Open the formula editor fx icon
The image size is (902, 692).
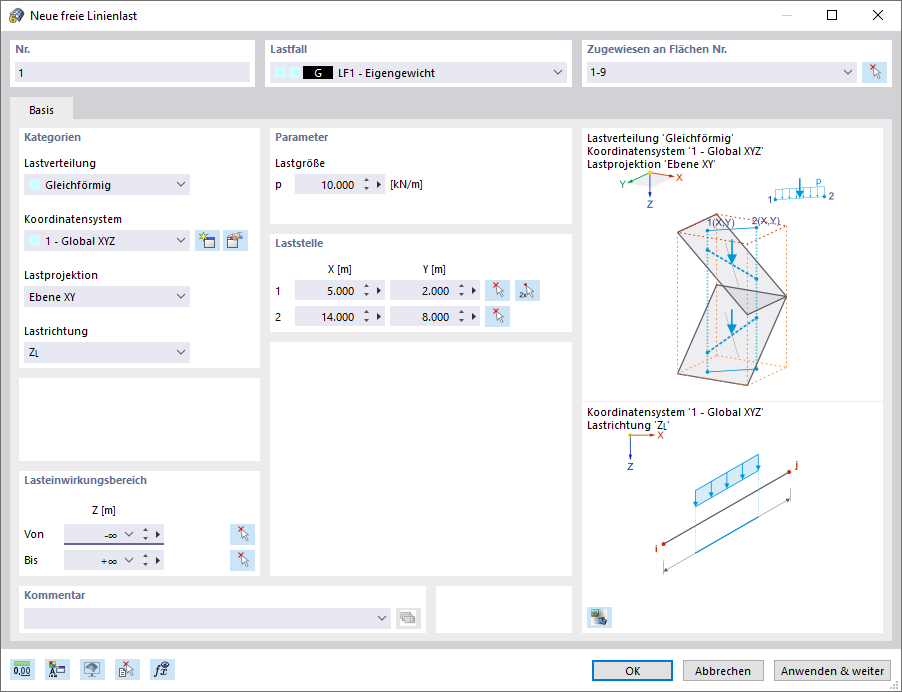pyautogui.click(x=162, y=670)
